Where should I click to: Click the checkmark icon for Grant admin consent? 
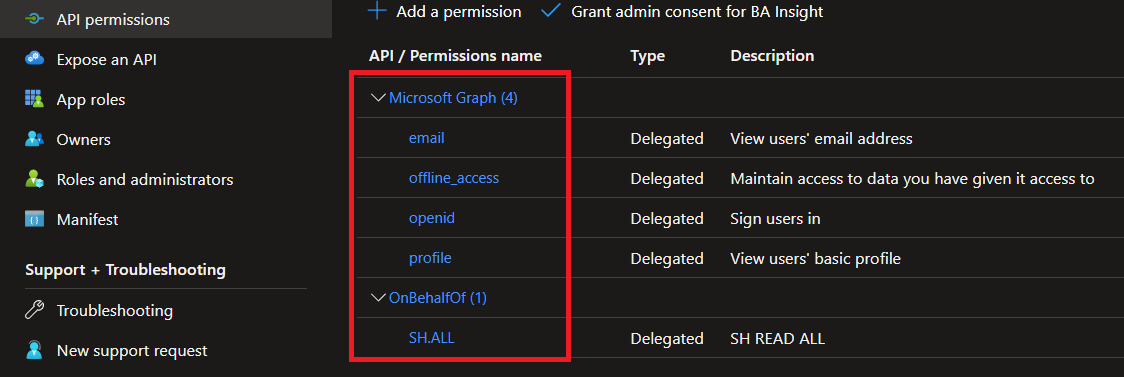point(551,11)
